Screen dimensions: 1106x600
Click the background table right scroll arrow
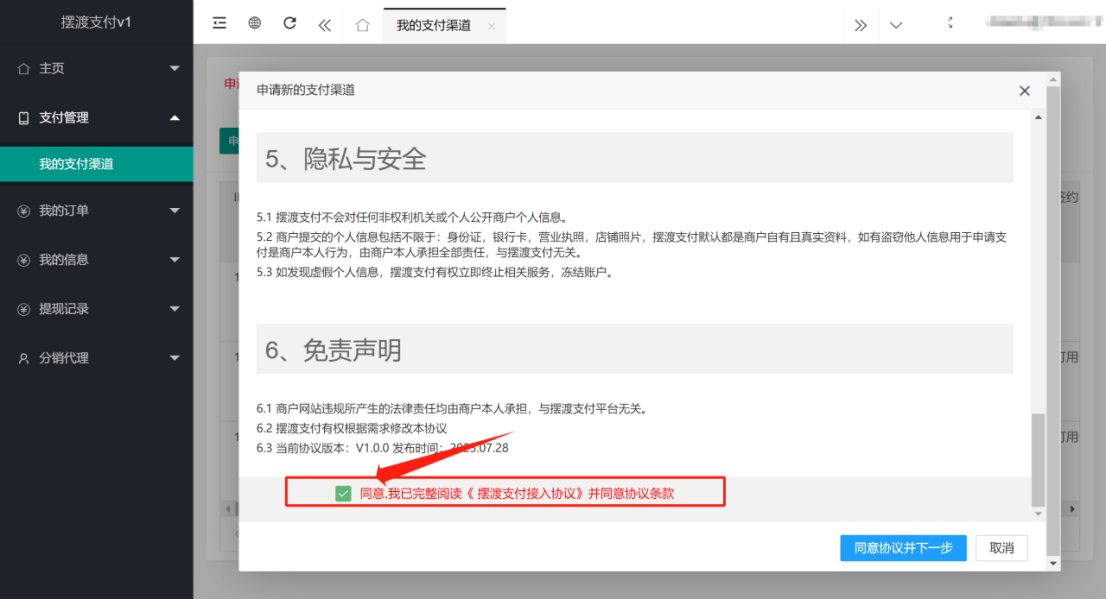tap(1072, 509)
